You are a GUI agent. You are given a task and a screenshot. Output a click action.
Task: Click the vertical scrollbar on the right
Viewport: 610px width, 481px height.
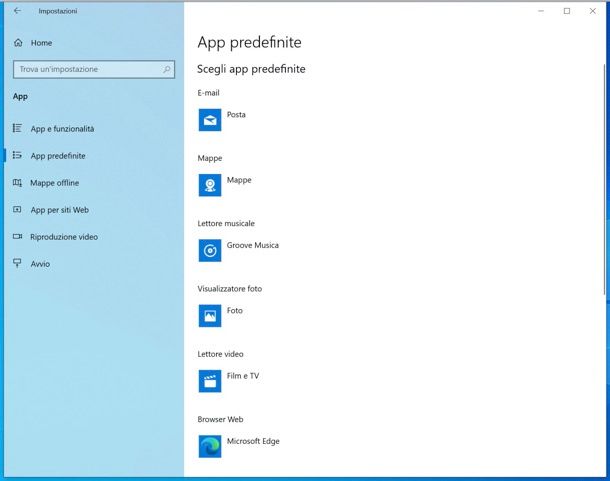(604, 180)
